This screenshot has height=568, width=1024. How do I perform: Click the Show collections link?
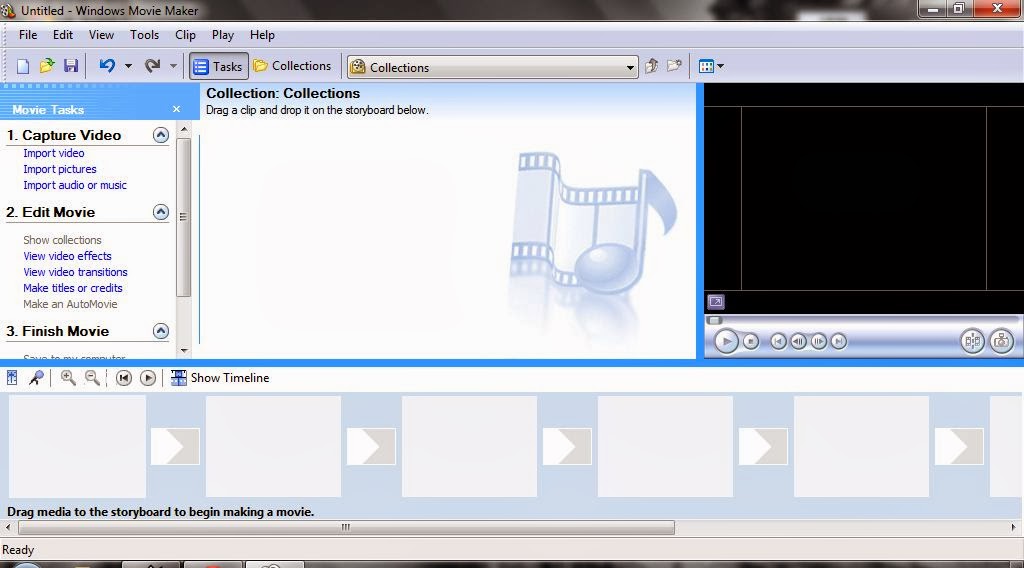pos(62,240)
